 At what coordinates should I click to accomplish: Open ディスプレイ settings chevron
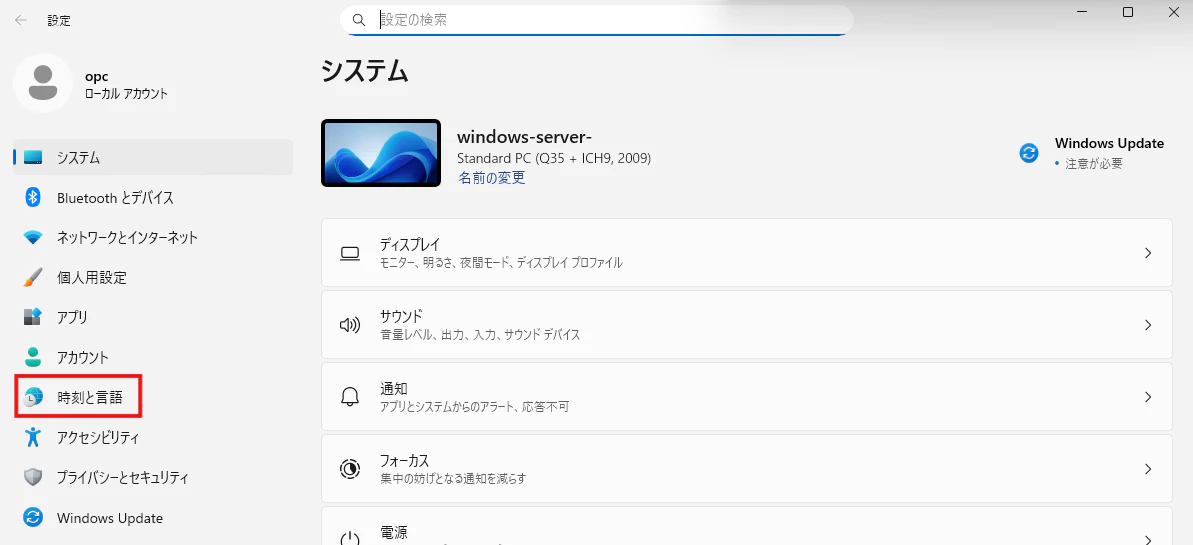pyautogui.click(x=1149, y=253)
